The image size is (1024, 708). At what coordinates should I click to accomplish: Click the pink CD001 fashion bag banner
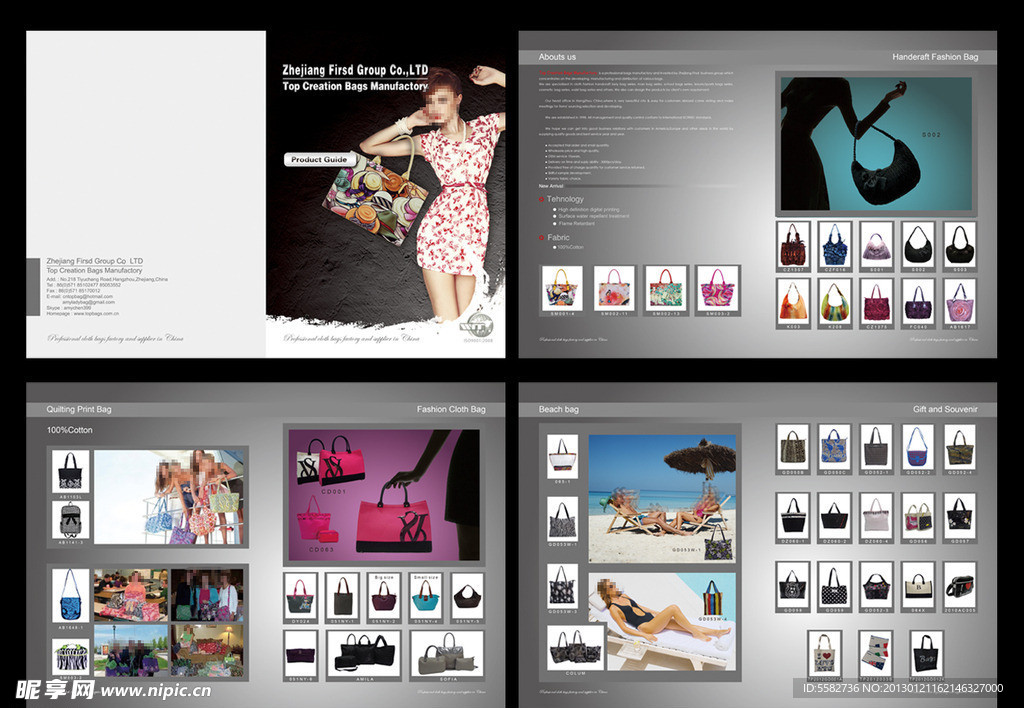[x=383, y=494]
